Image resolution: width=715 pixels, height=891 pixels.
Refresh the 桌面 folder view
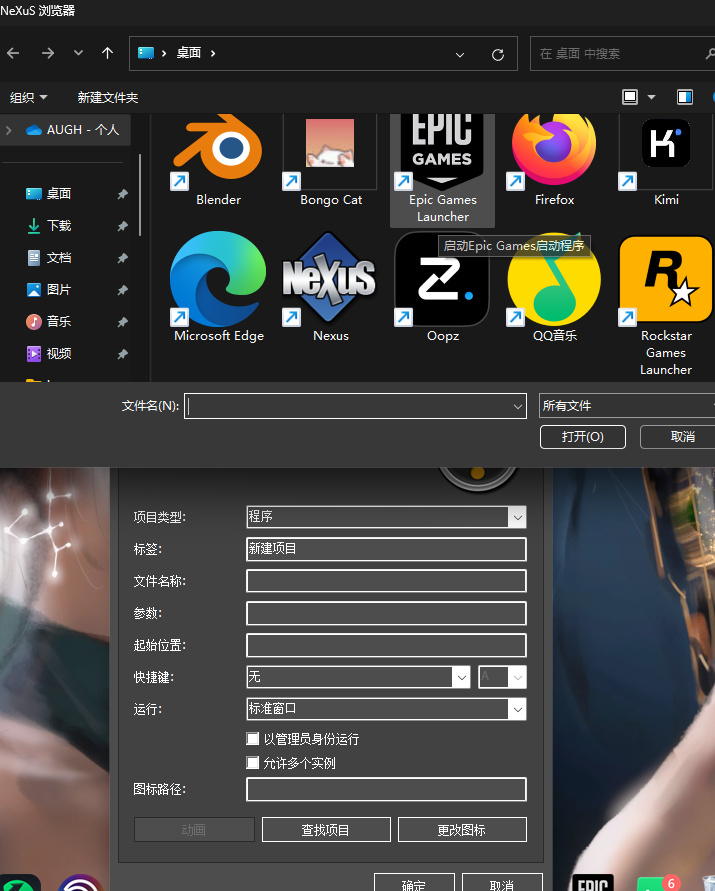point(498,55)
